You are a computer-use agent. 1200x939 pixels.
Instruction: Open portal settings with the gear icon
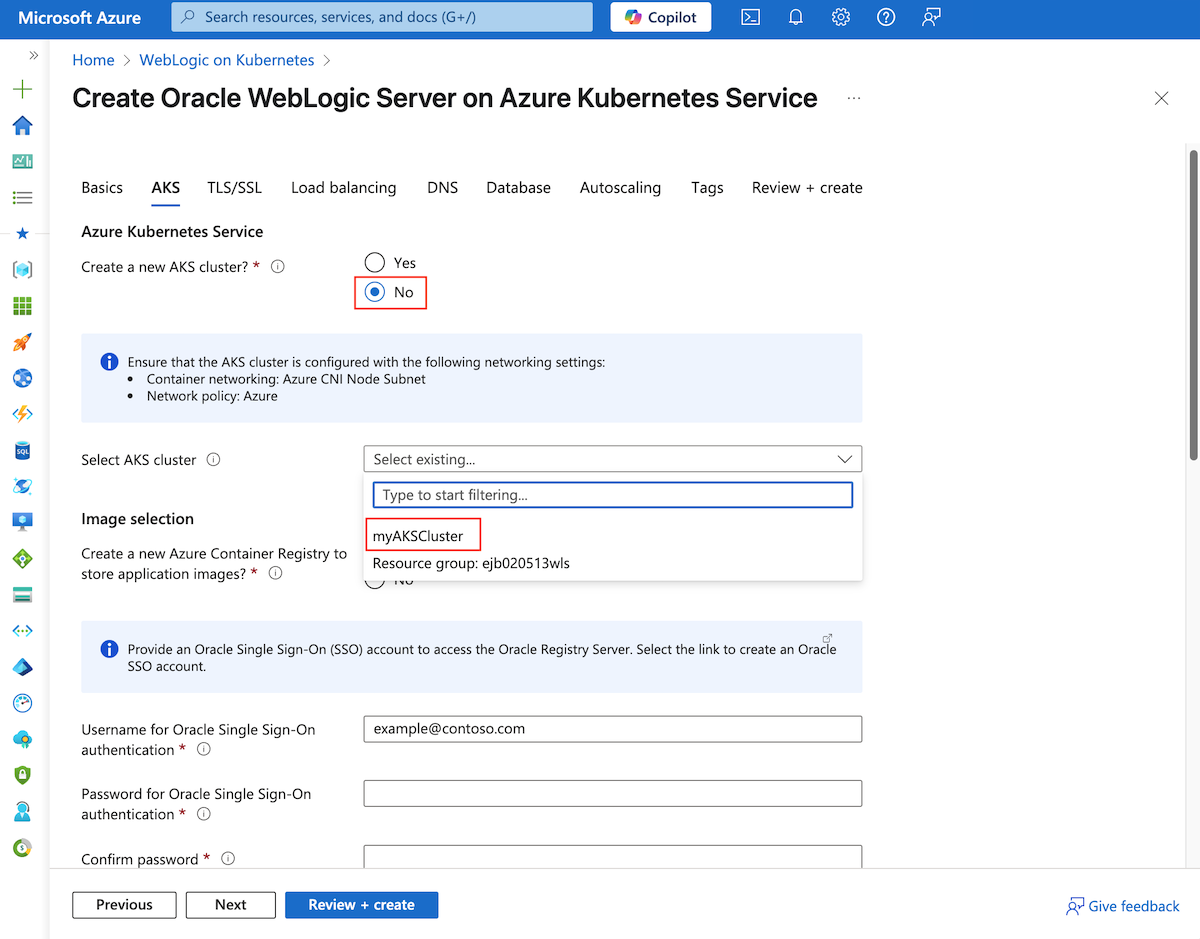click(840, 17)
